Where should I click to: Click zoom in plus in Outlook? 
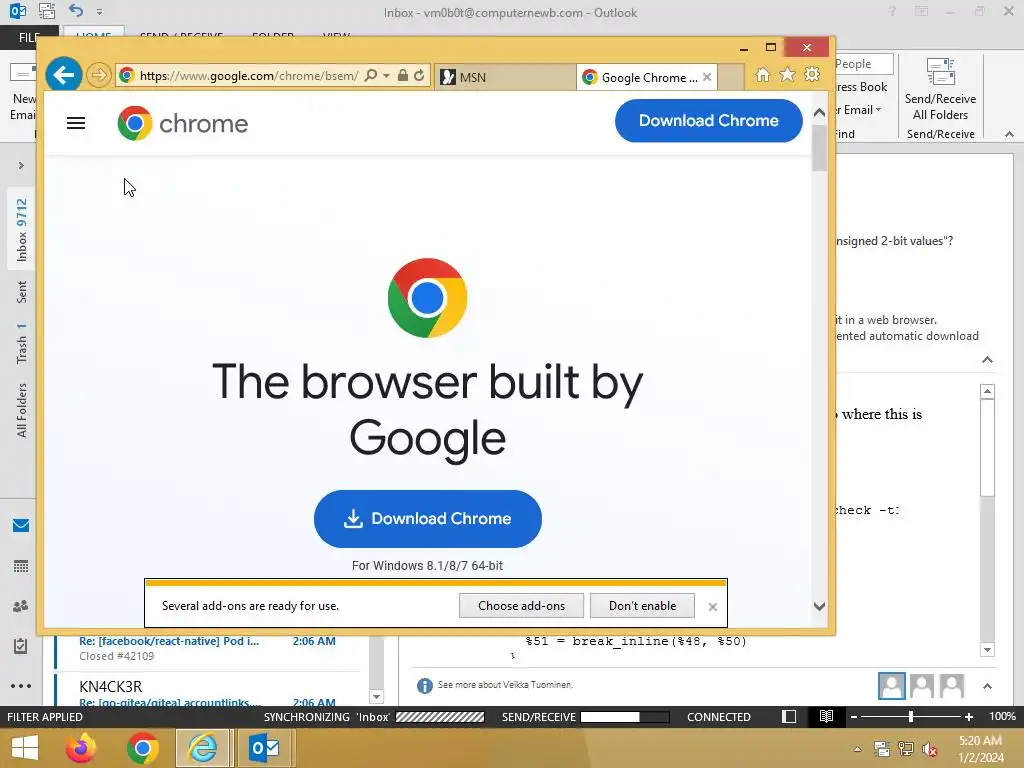(968, 716)
